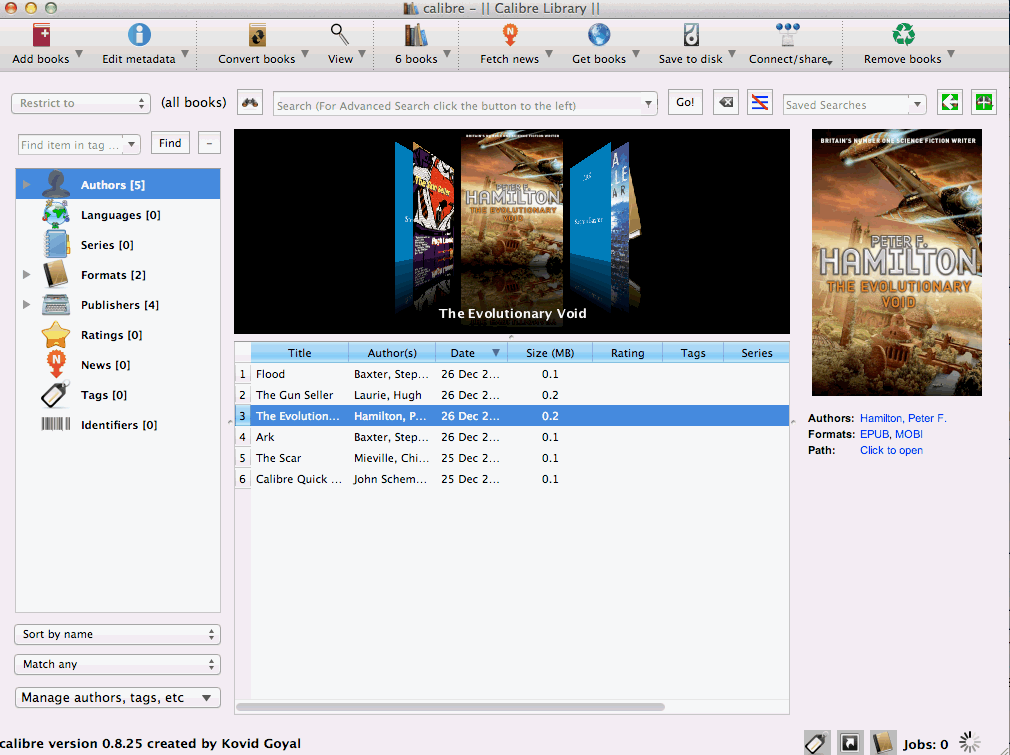Toggle the book details button in status bar

[883, 743]
